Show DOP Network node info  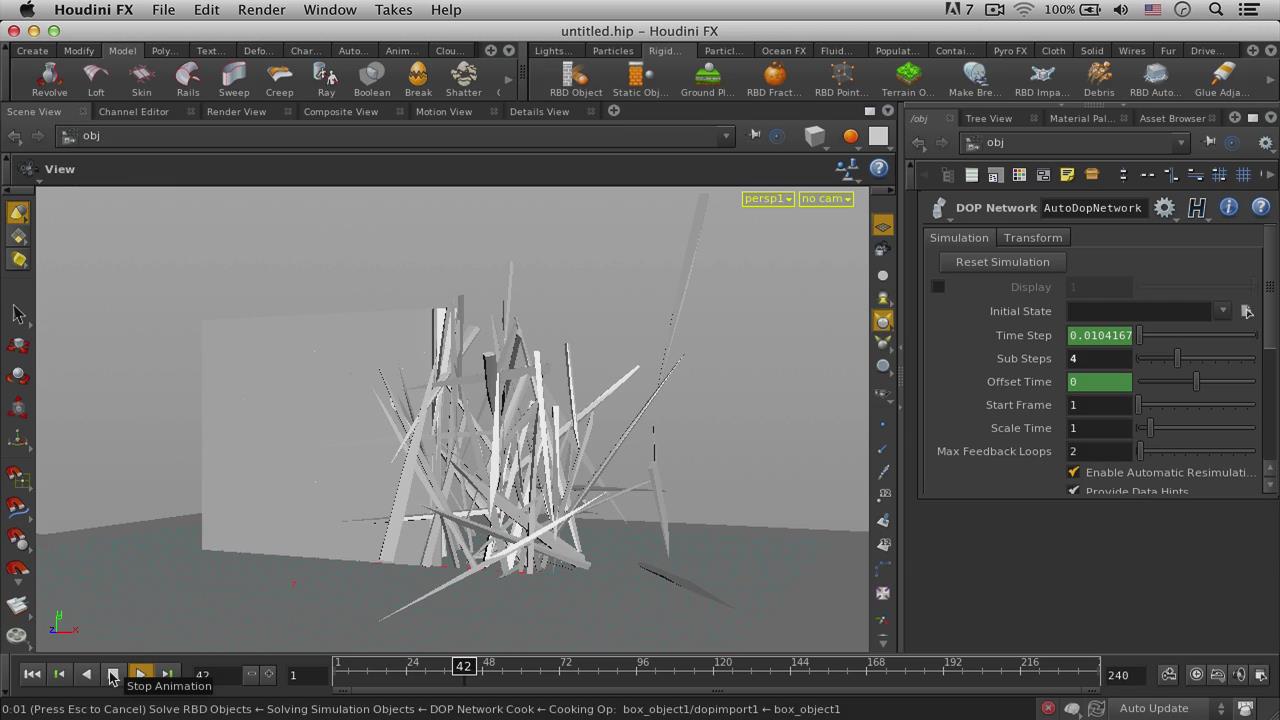point(1229,207)
